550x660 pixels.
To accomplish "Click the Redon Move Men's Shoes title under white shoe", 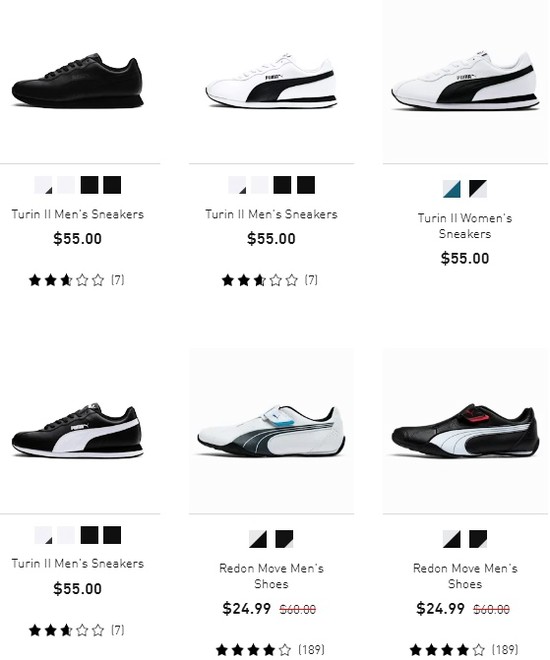I will (271, 576).
